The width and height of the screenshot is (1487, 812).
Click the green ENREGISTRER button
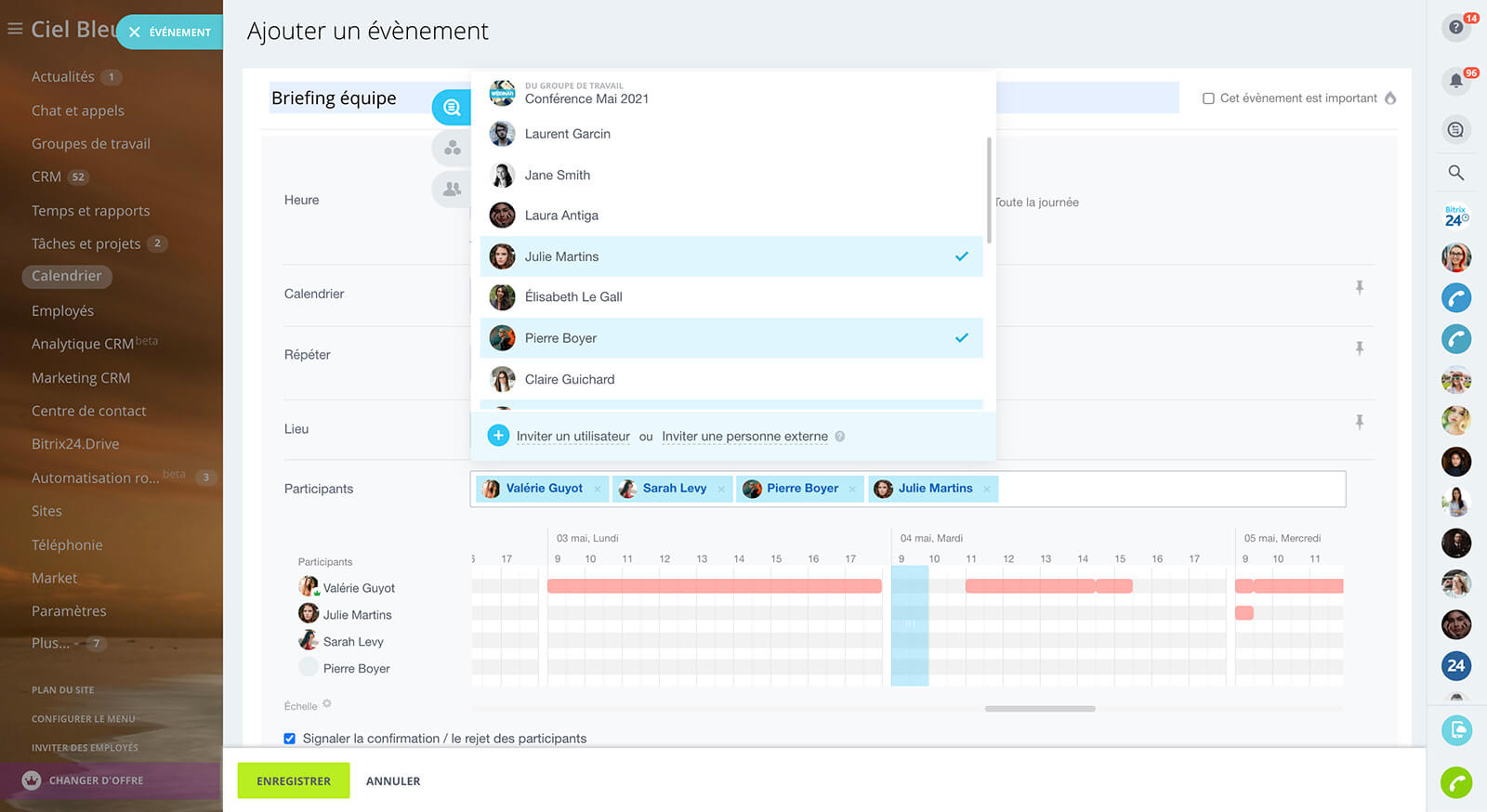click(294, 781)
